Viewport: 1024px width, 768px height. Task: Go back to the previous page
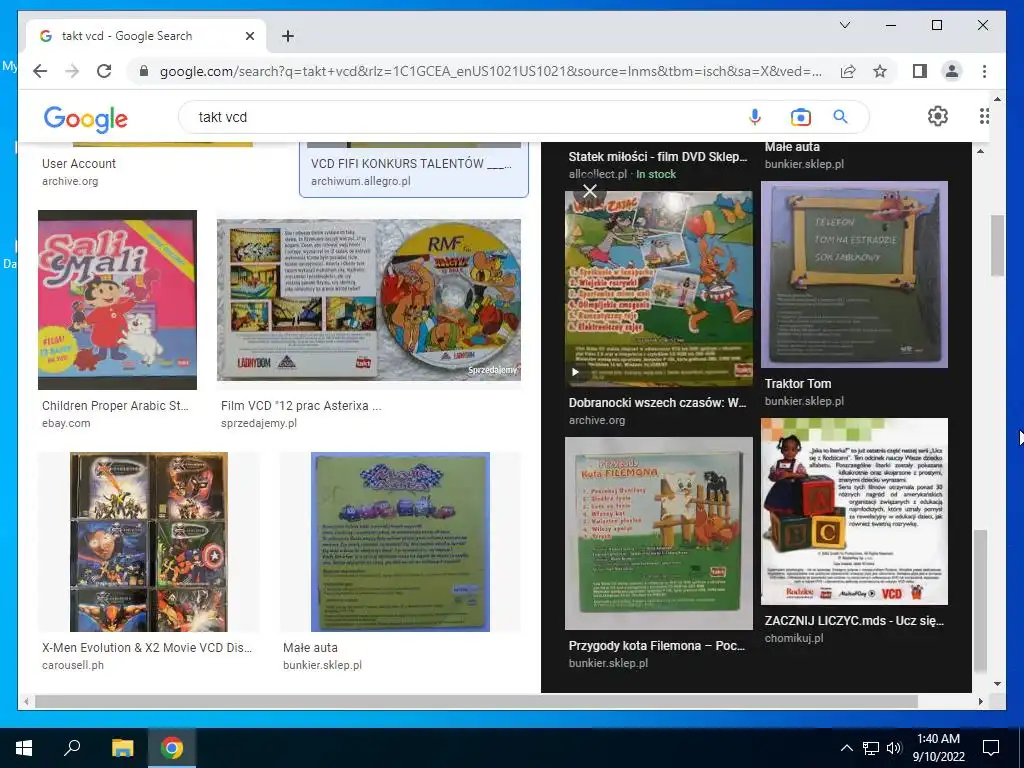point(40,71)
